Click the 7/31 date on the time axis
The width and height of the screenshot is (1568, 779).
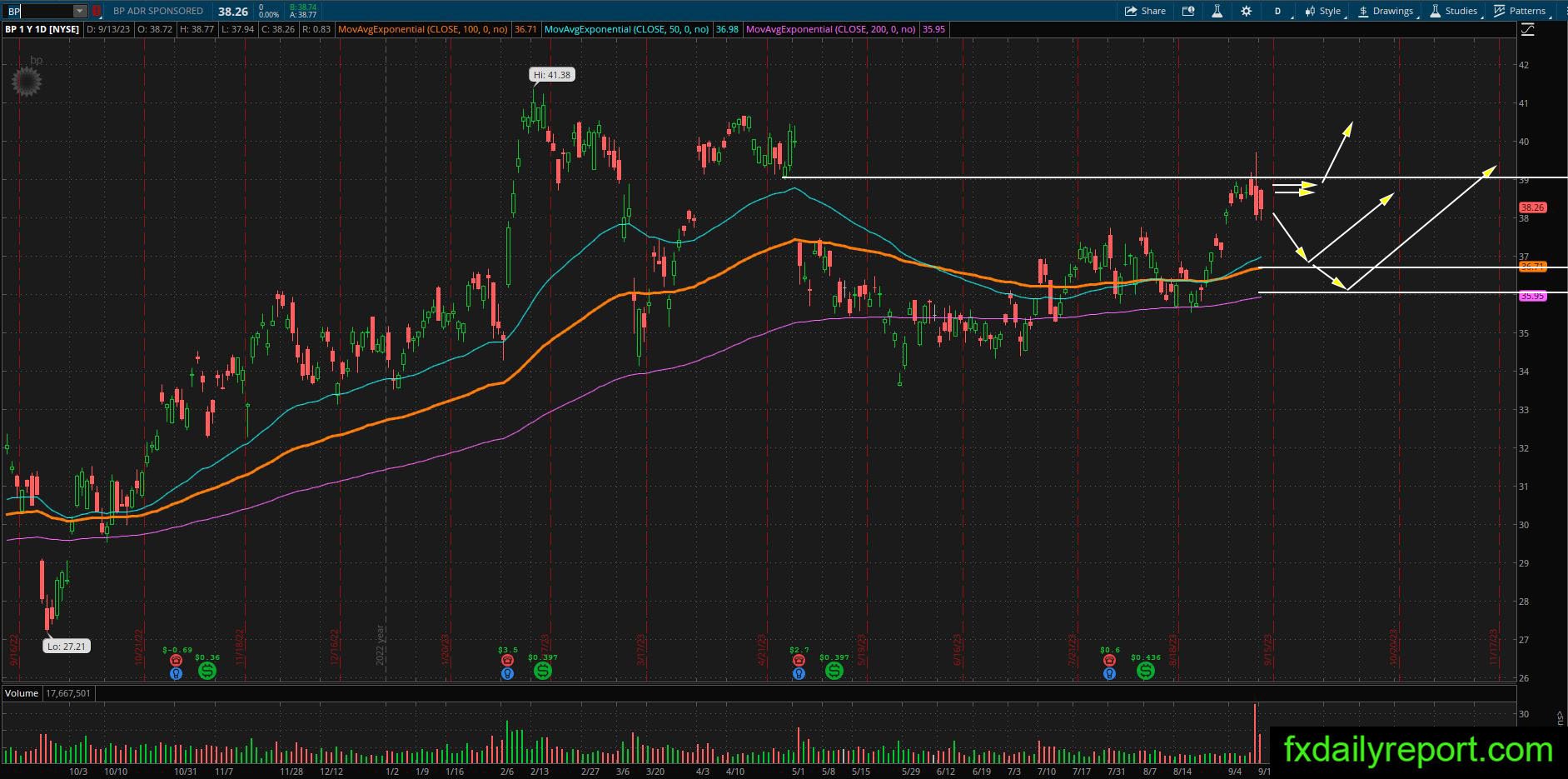click(1117, 772)
